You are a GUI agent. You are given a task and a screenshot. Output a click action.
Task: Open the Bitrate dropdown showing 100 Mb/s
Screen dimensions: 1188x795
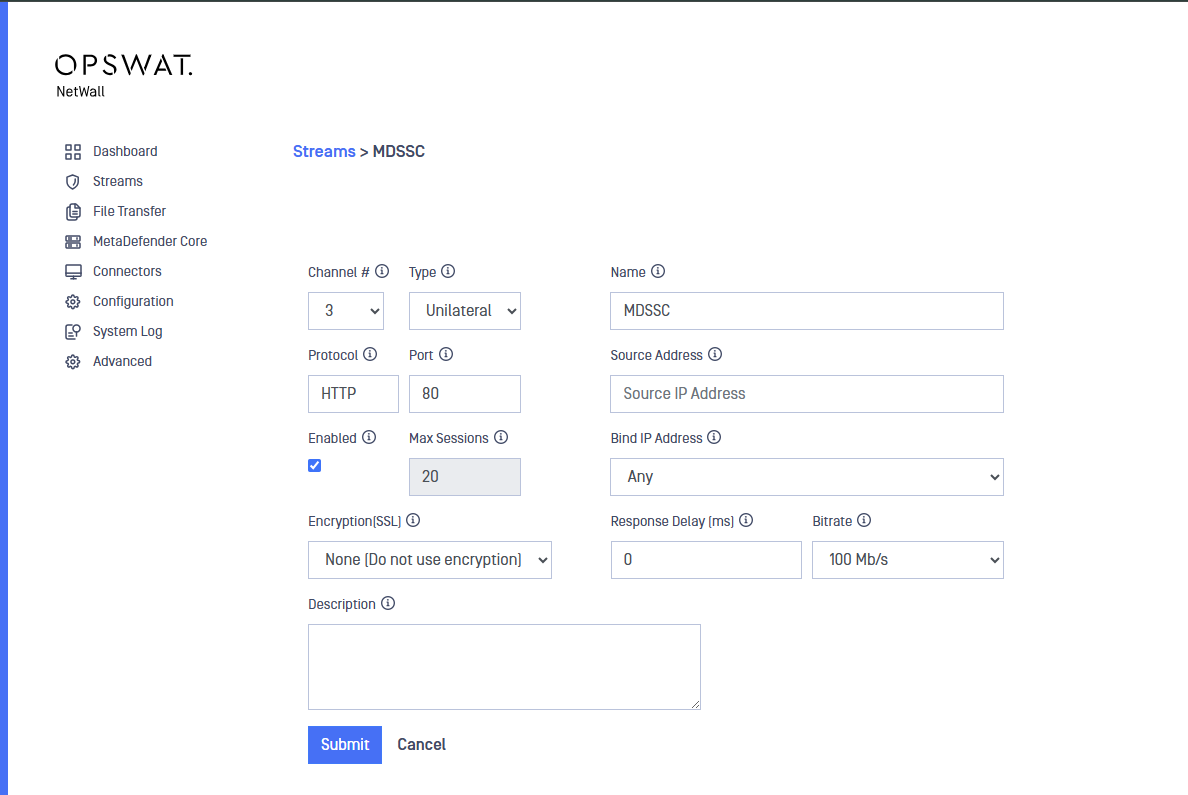(908, 560)
